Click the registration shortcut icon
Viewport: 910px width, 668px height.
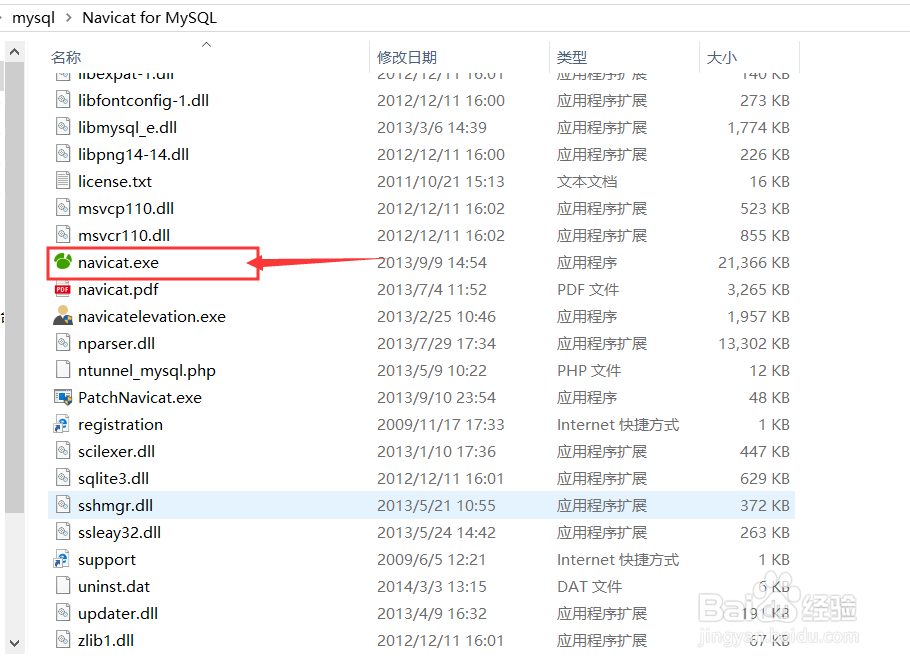coord(62,424)
